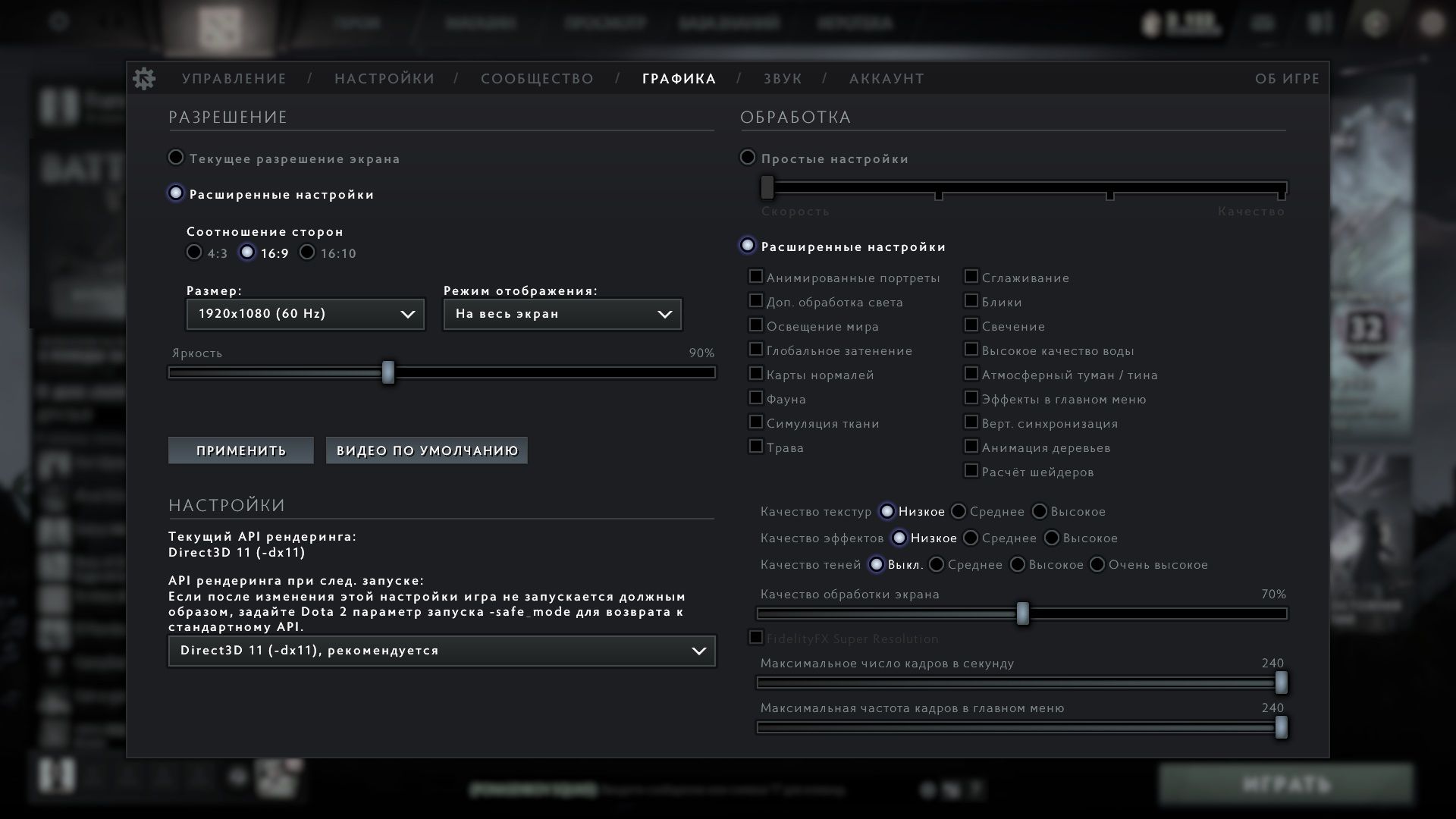This screenshot has height=819, width=1456.
Task: Open the Режим отображения dropdown
Action: 561,313
